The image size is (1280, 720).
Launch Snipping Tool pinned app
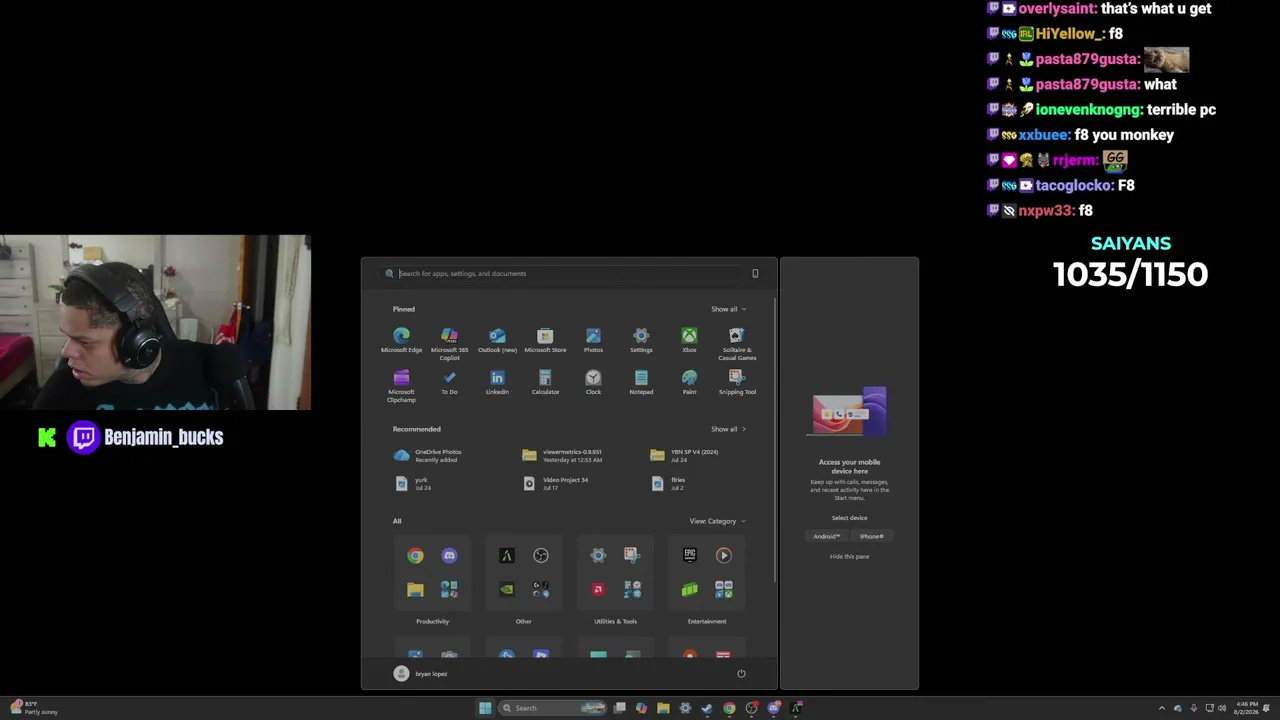point(737,382)
